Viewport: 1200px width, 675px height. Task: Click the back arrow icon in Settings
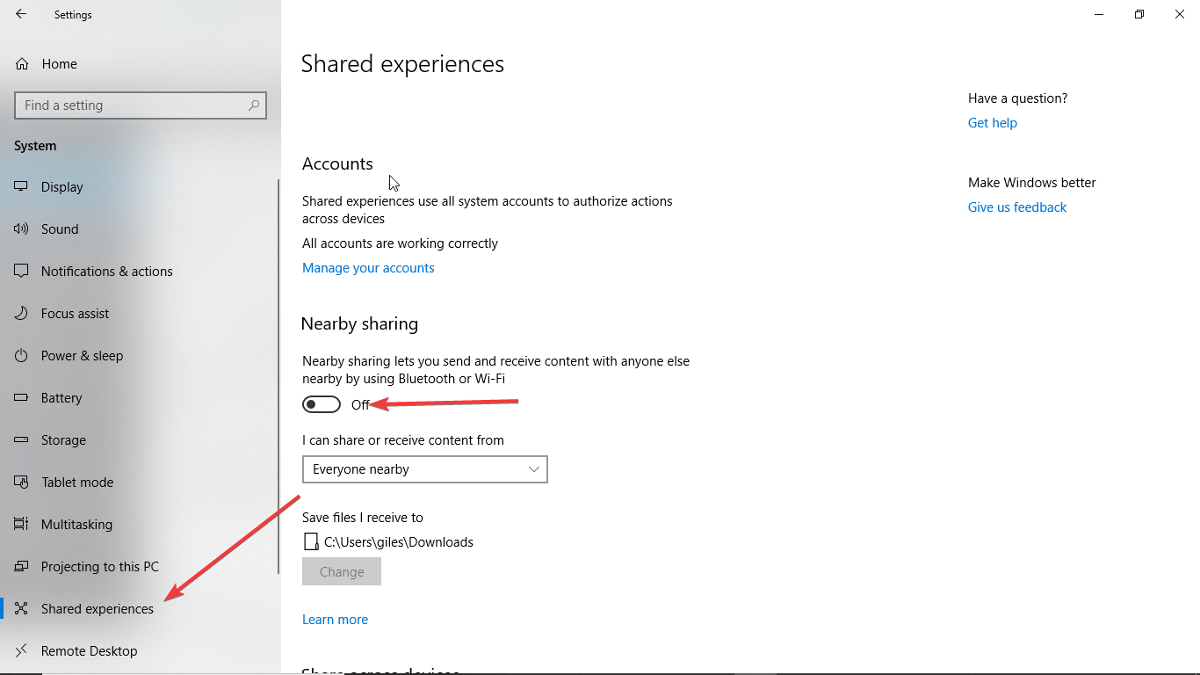point(21,15)
